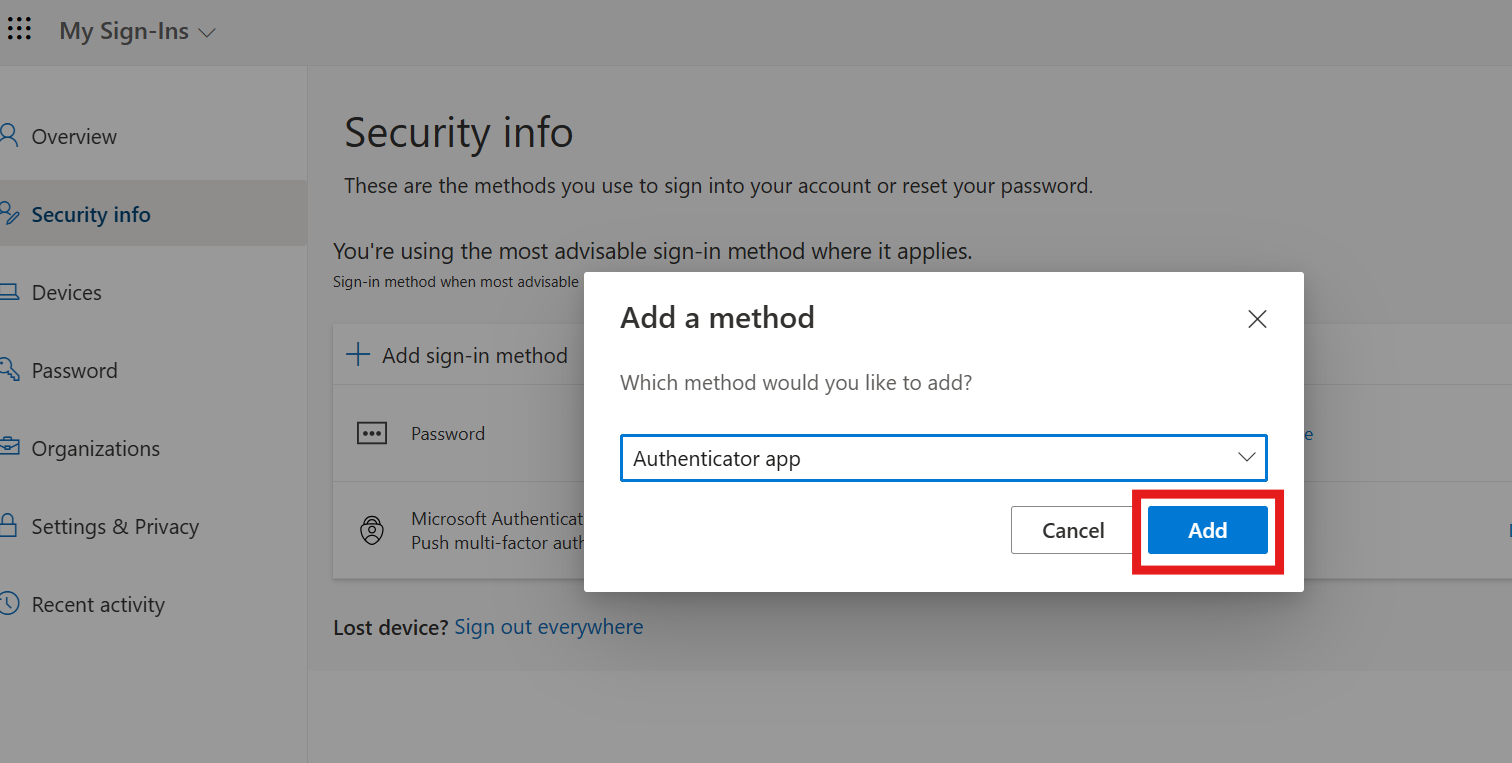Click the Devices laptop icon

pyautogui.click(x=9, y=292)
